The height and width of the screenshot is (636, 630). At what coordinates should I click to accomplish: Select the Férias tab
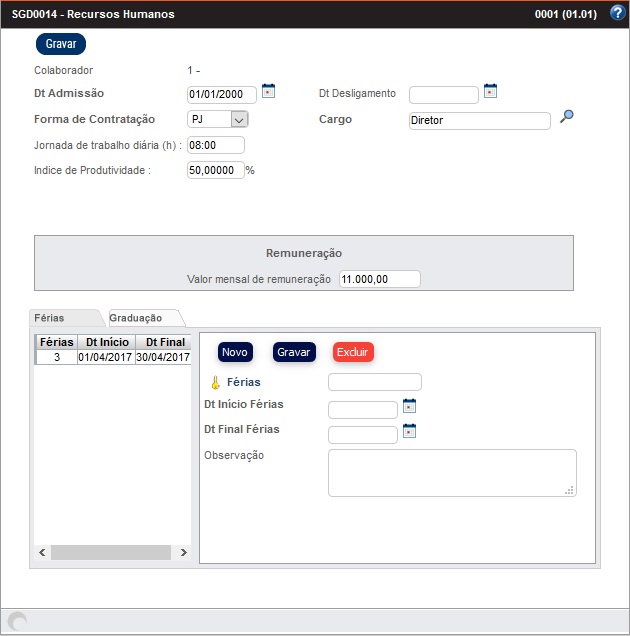pyautogui.click(x=50, y=318)
